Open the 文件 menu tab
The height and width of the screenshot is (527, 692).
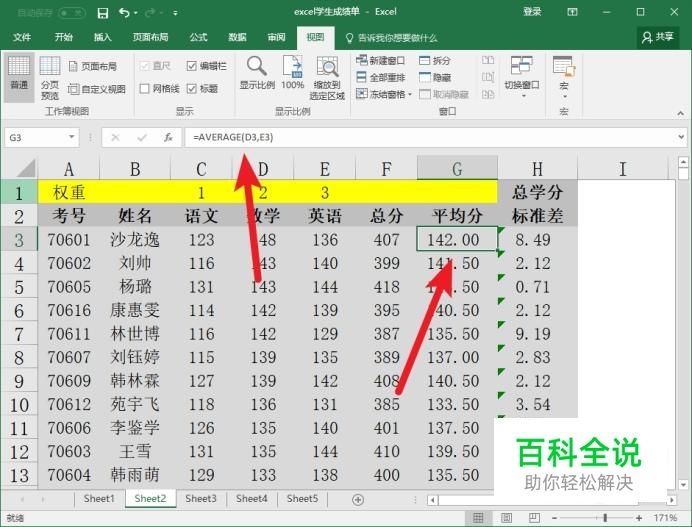pyautogui.click(x=22, y=38)
